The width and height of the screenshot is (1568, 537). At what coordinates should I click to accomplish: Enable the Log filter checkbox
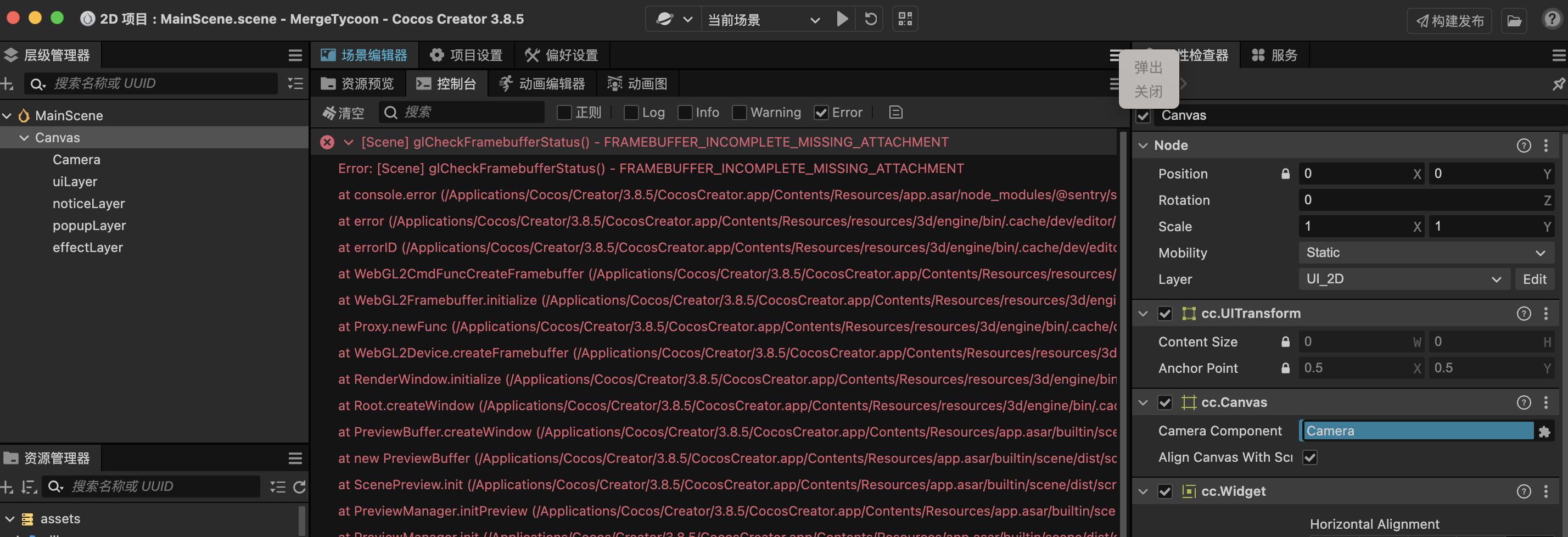coord(631,113)
